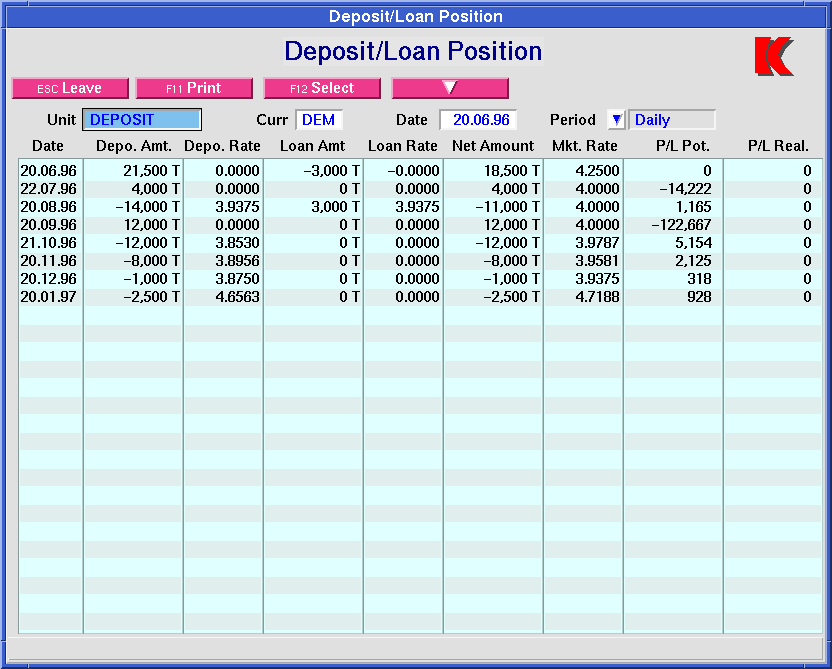Click net amount -11,000 T
832x669 pixels.
(x=508, y=207)
